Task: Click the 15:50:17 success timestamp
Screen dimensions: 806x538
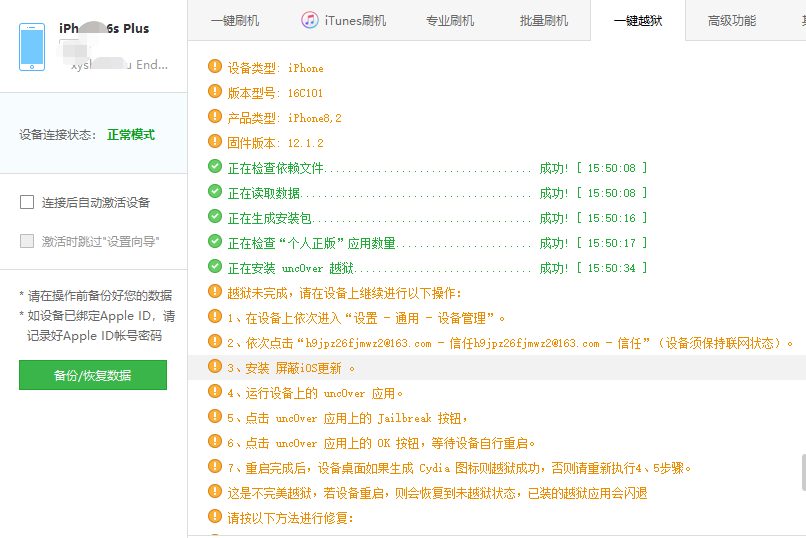Action: 611,243
